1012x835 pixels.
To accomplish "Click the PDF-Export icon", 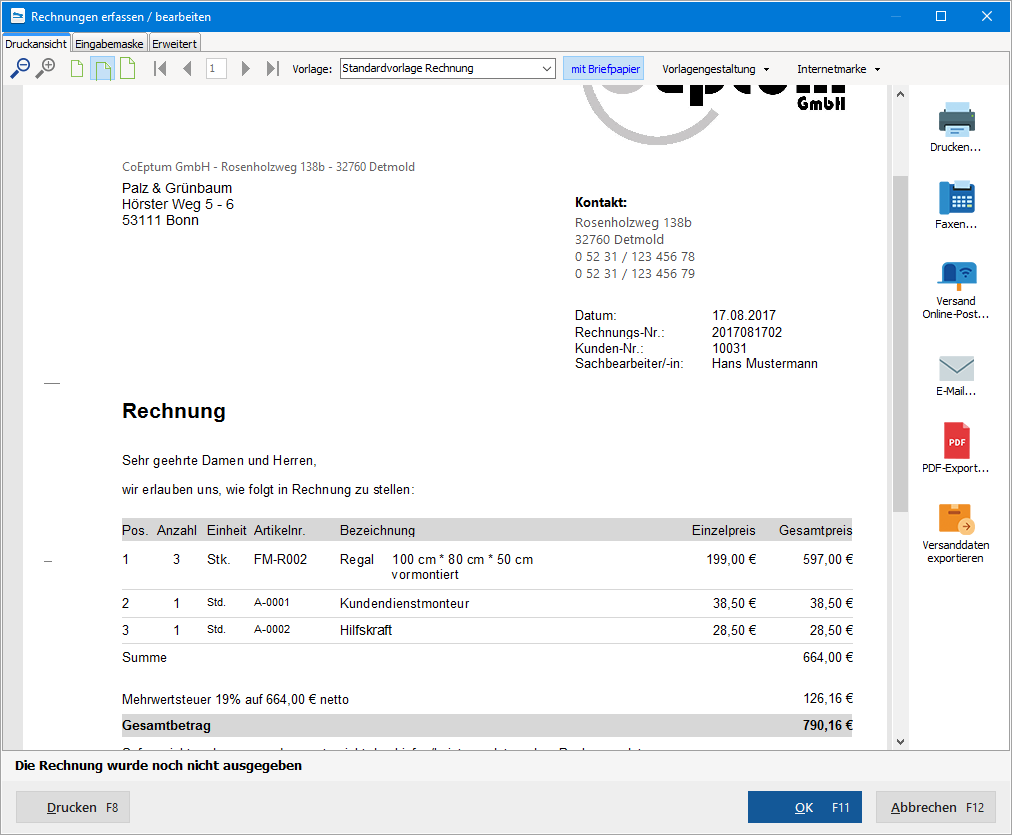I will coord(956,440).
